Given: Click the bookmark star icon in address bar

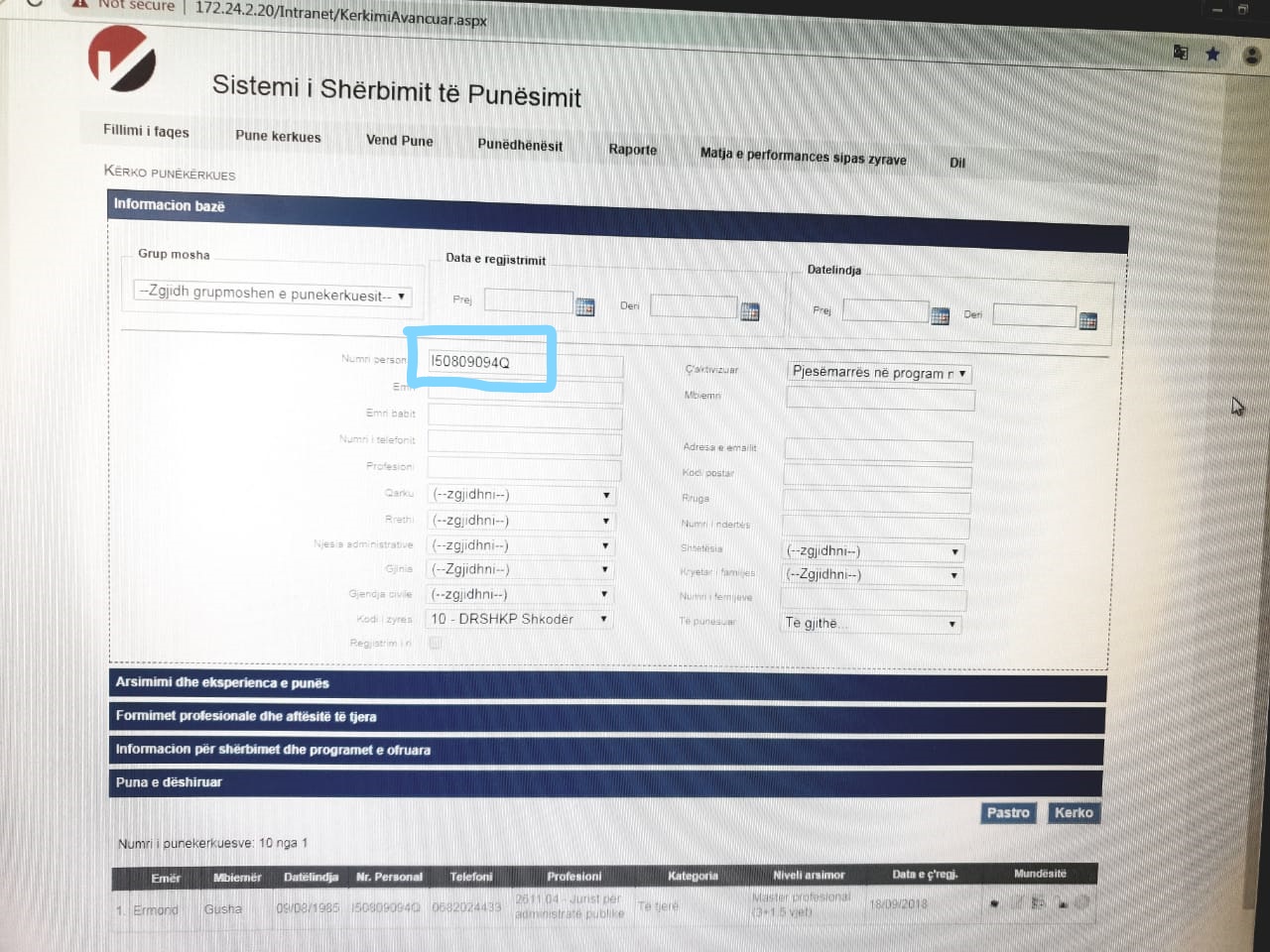Looking at the screenshot, I should 1212,55.
